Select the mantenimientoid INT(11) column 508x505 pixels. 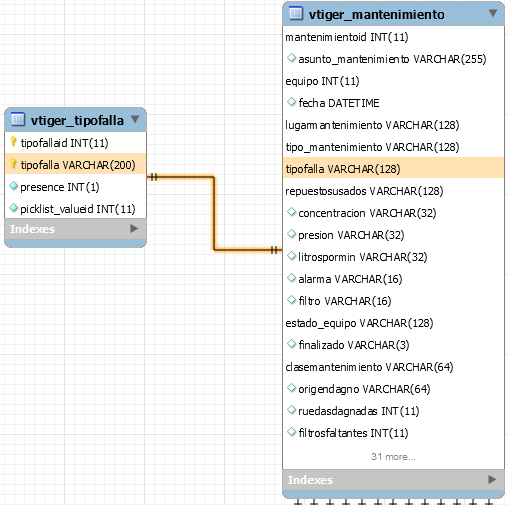tap(393, 37)
